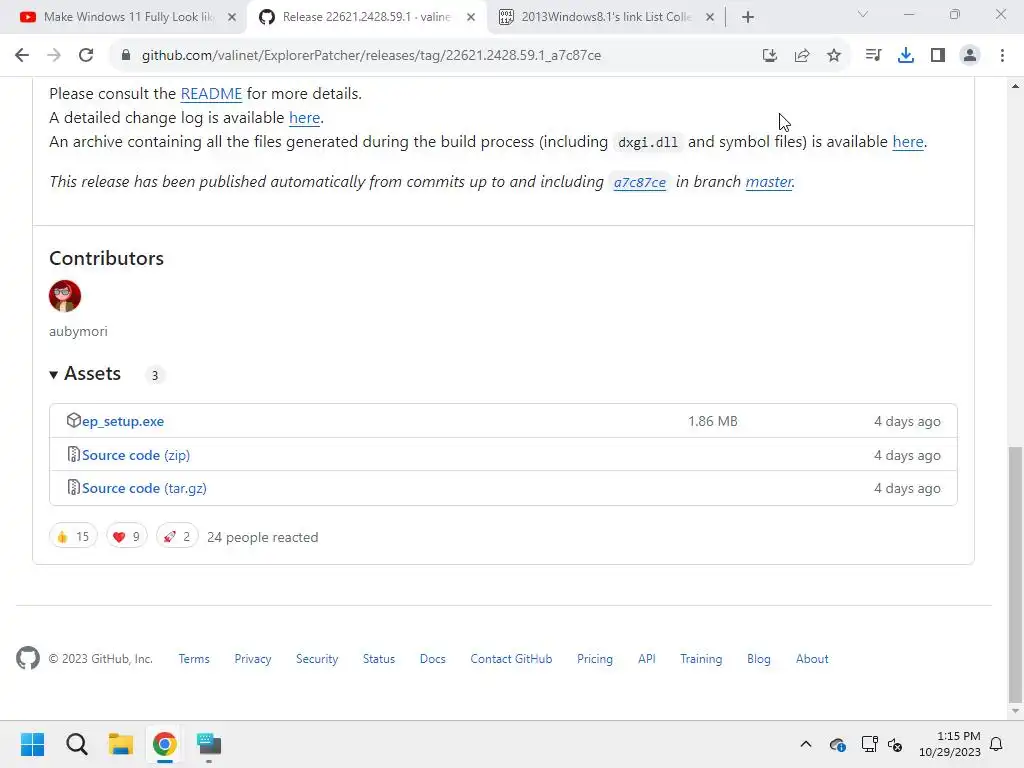
Task: Download Source code (tar.gz)
Action: click(x=144, y=488)
